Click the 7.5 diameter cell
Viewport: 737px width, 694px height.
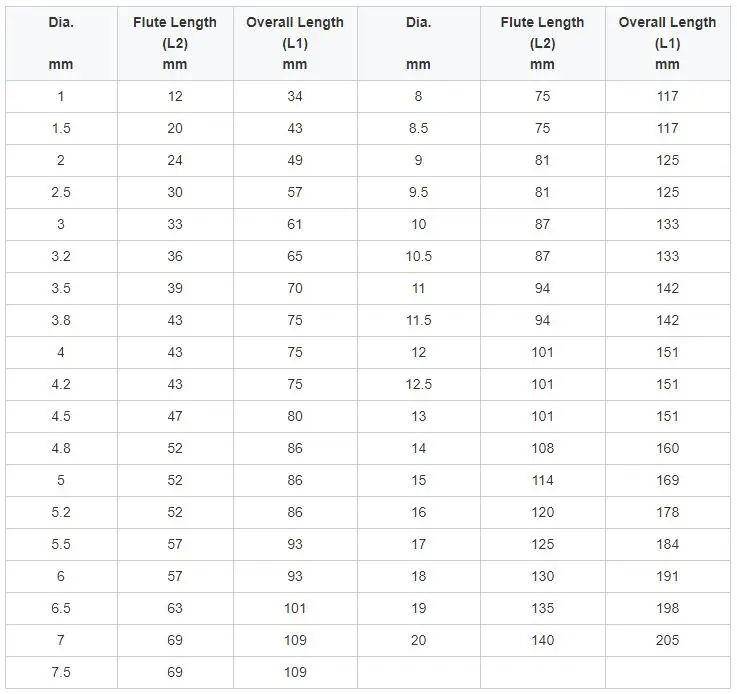61,672
